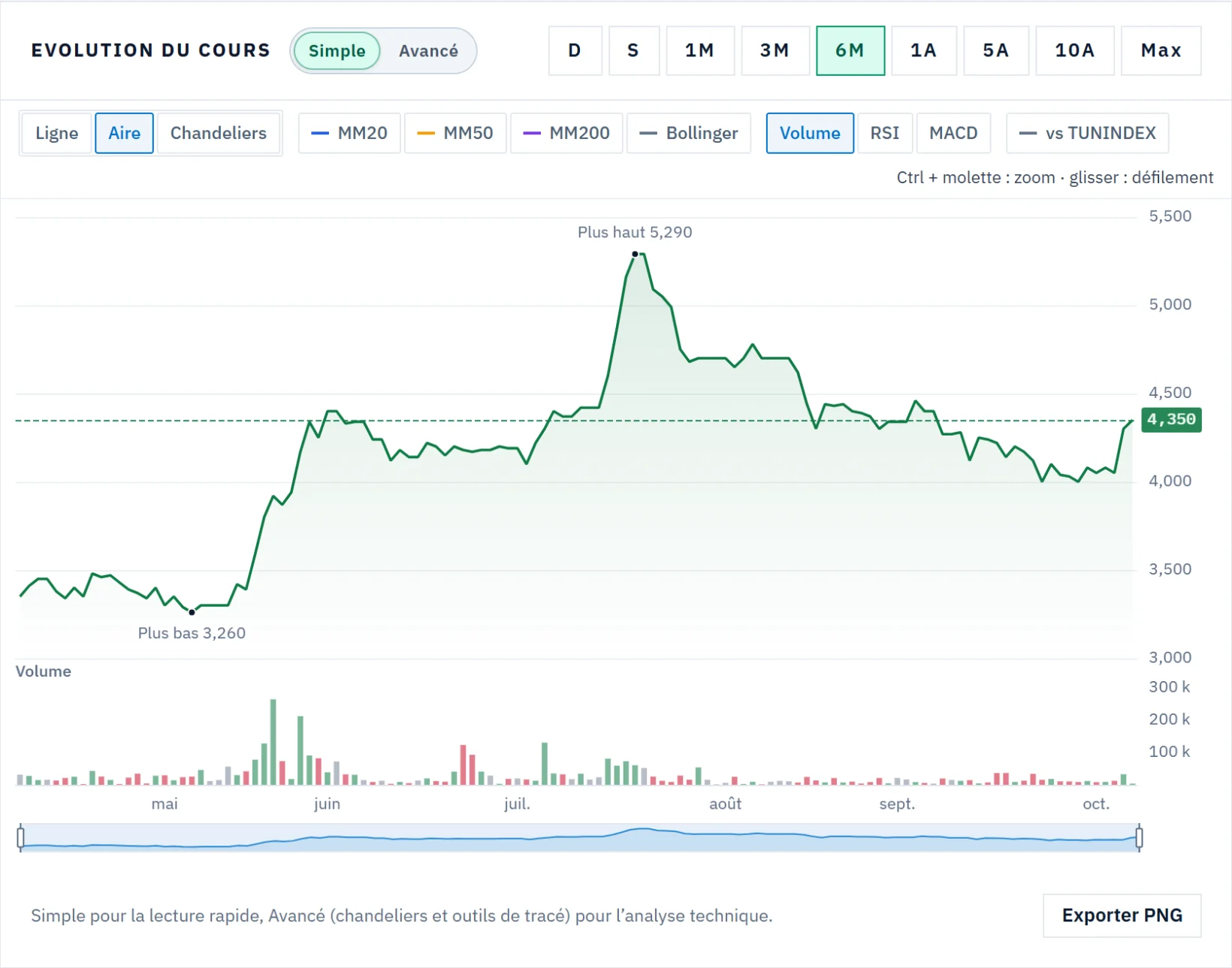The height and width of the screenshot is (968, 1232).
Task: Show the 10A period
Action: pyautogui.click(x=1074, y=51)
